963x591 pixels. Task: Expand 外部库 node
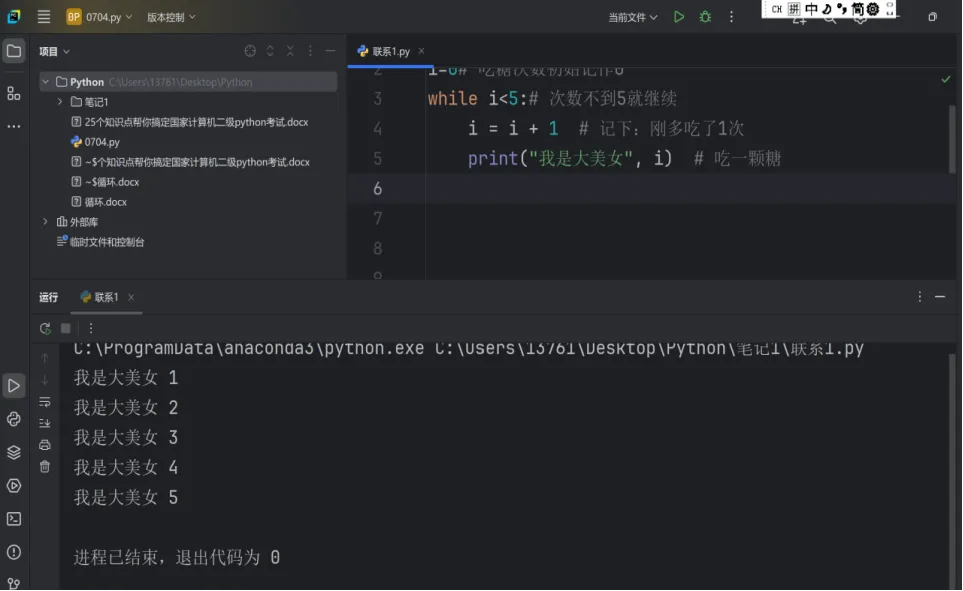45,221
